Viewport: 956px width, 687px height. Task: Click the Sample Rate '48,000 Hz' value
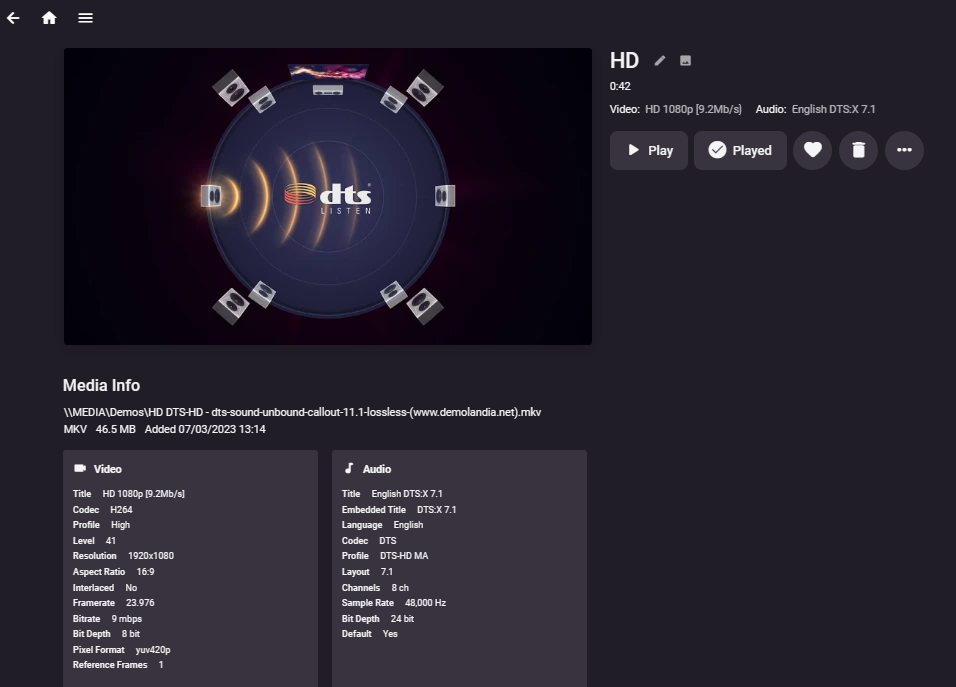(426, 603)
